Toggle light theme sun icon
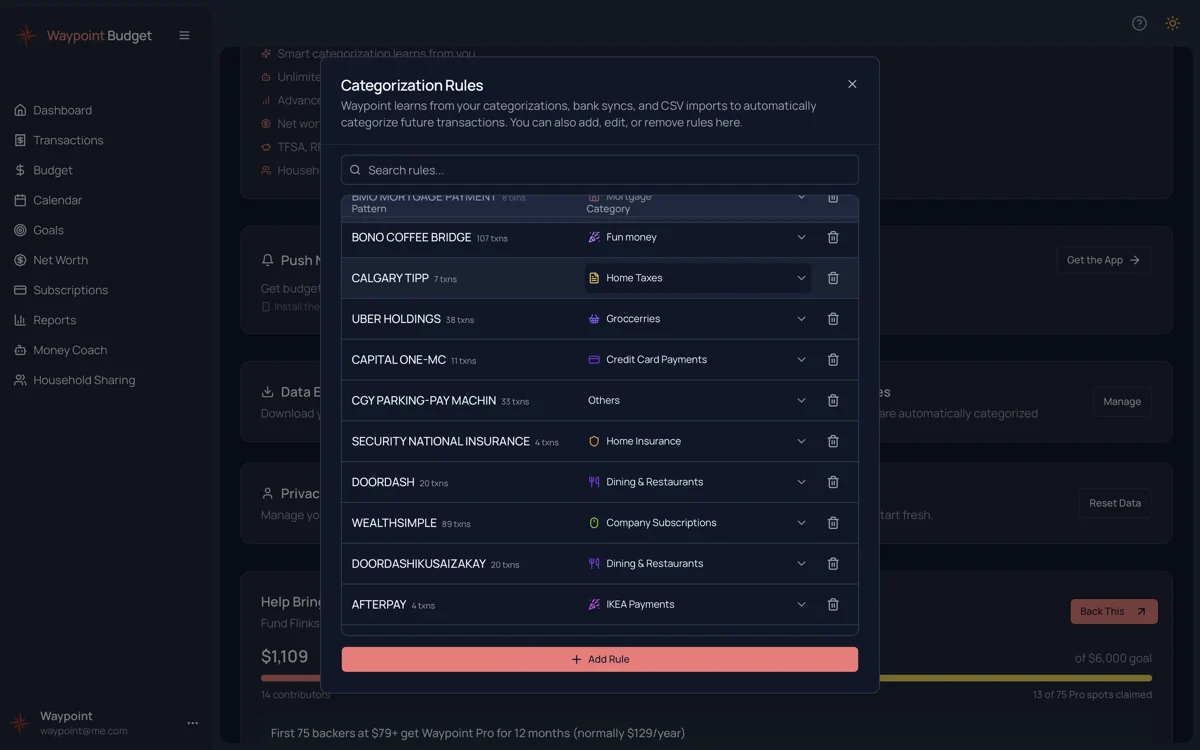Viewport: 1200px width, 750px height. (1172, 23)
